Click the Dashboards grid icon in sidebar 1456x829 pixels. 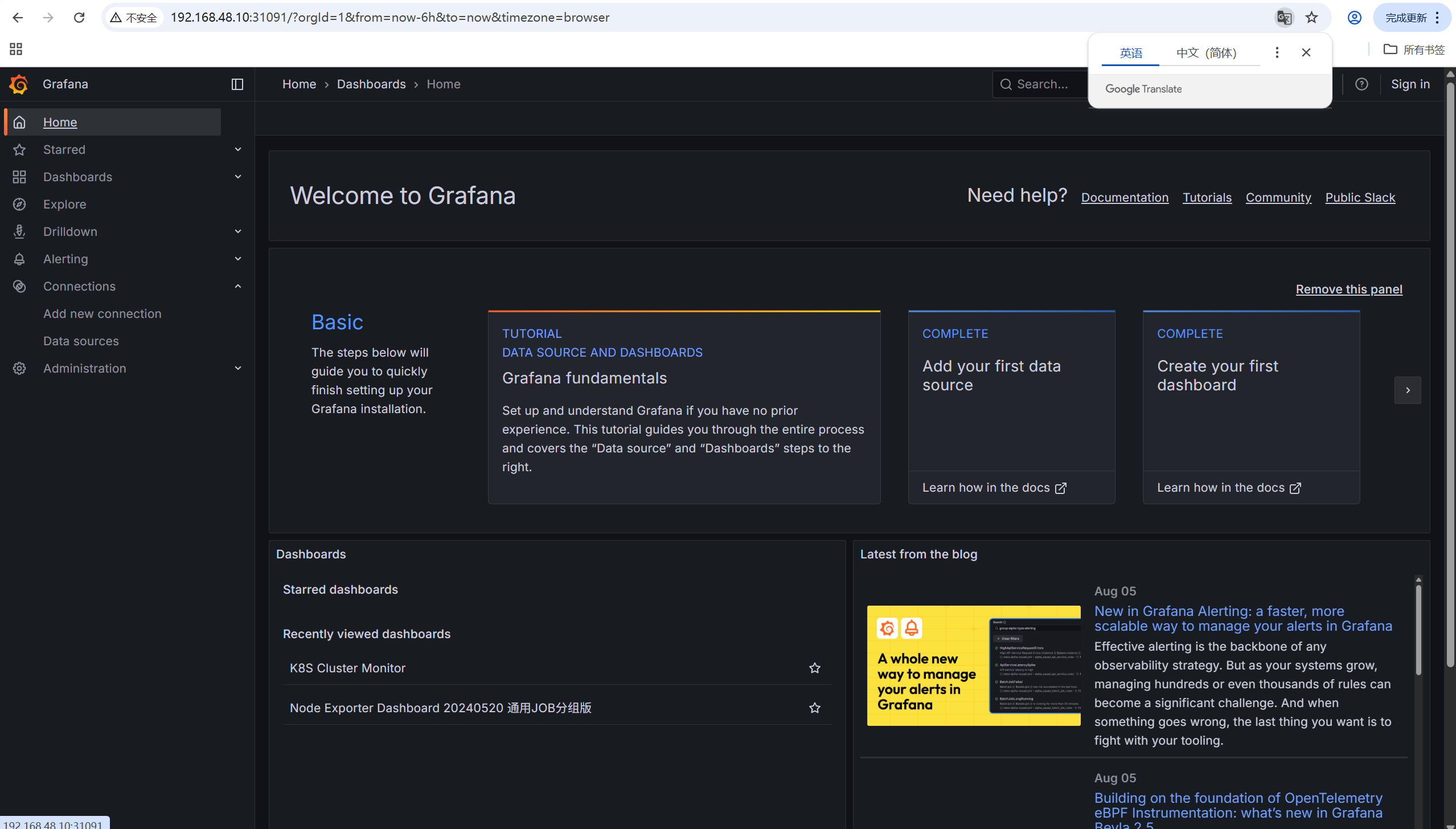point(19,177)
